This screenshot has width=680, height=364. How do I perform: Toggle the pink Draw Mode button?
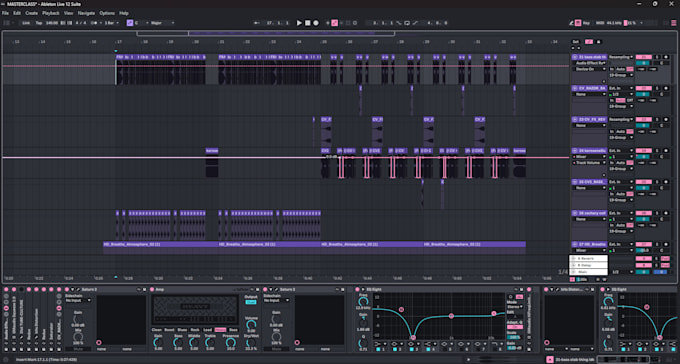pyautogui.click(x=578, y=23)
